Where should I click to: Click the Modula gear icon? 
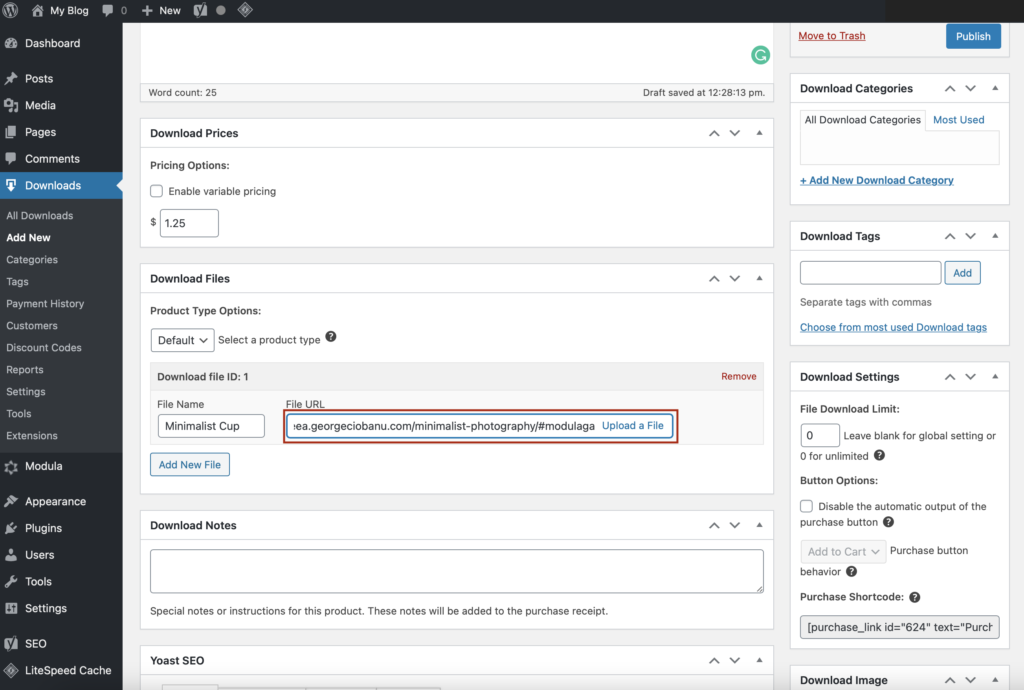tap(11, 467)
